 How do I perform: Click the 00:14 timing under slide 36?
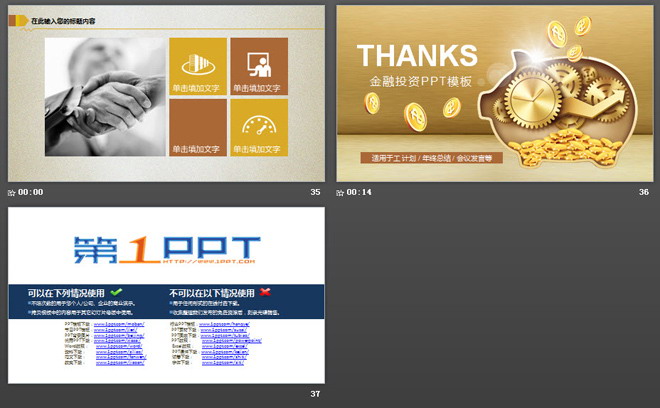(x=359, y=192)
